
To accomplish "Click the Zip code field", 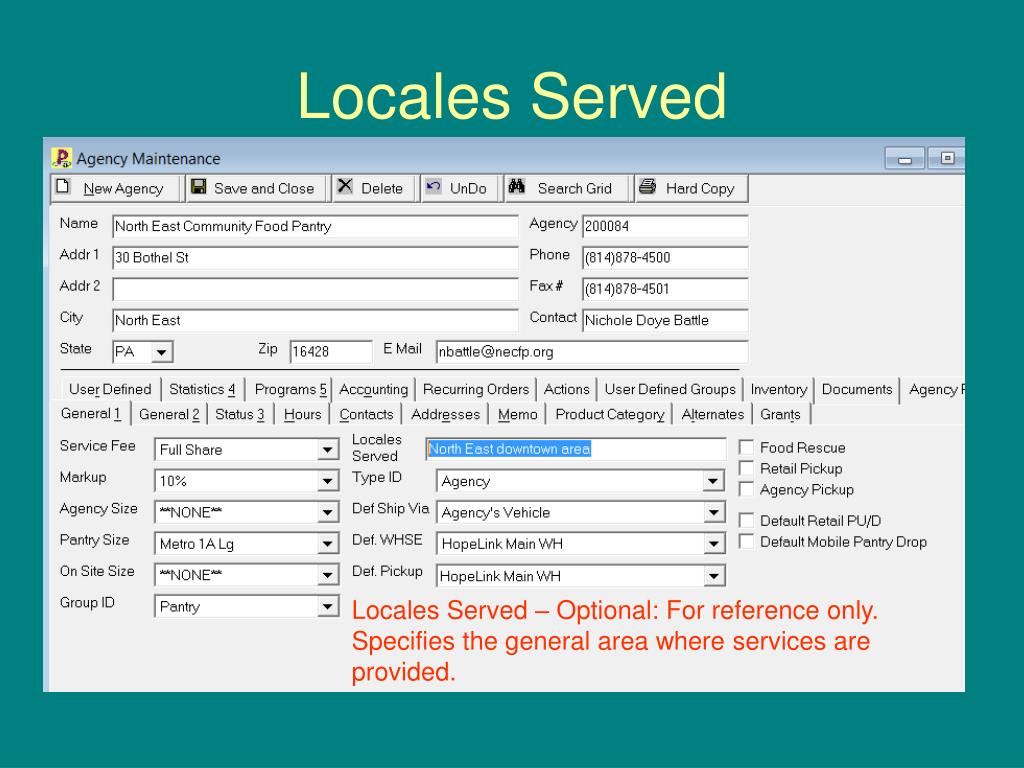I will [331, 351].
